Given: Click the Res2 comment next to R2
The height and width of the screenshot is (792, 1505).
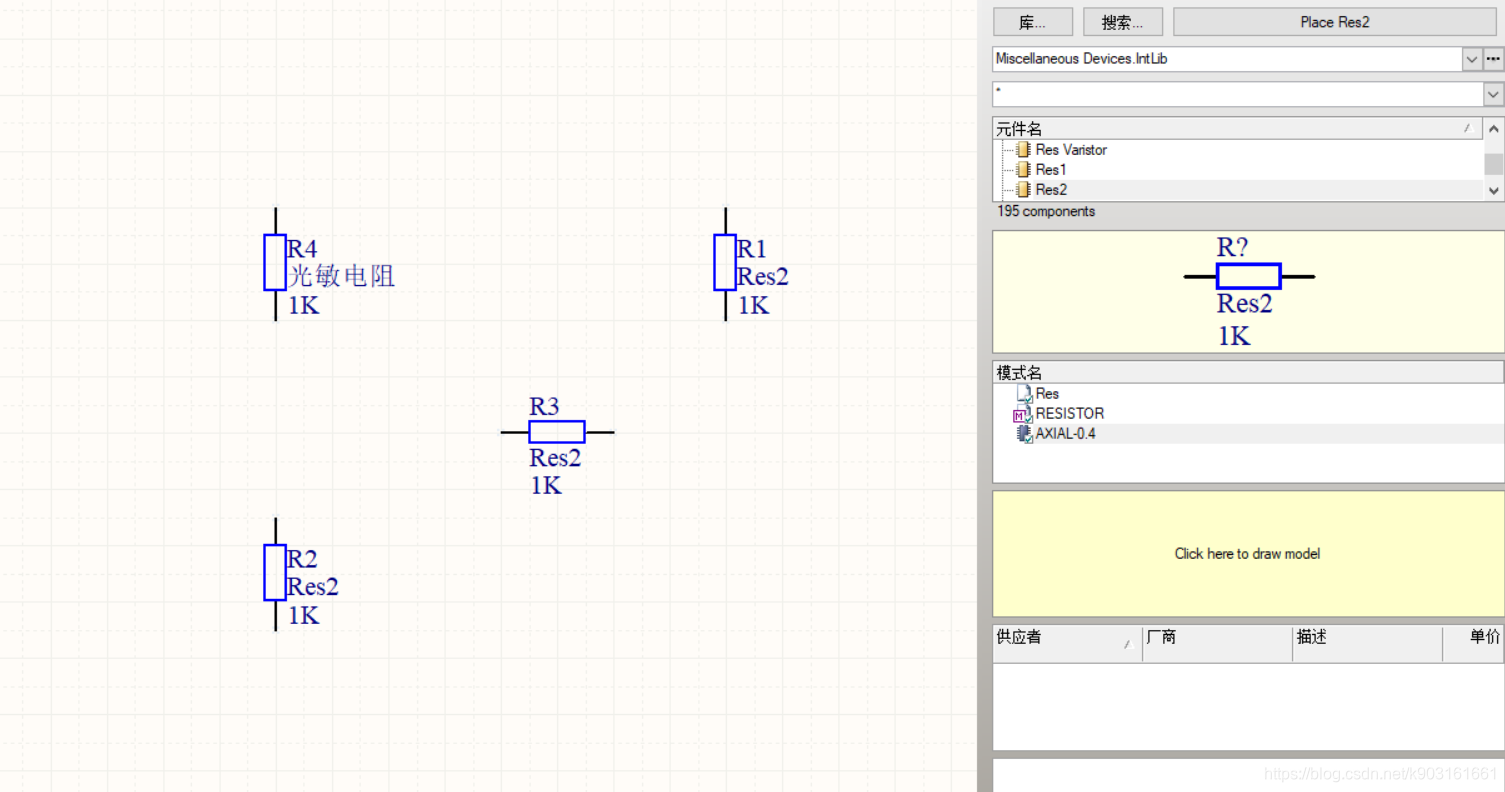Looking at the screenshot, I should [313, 587].
